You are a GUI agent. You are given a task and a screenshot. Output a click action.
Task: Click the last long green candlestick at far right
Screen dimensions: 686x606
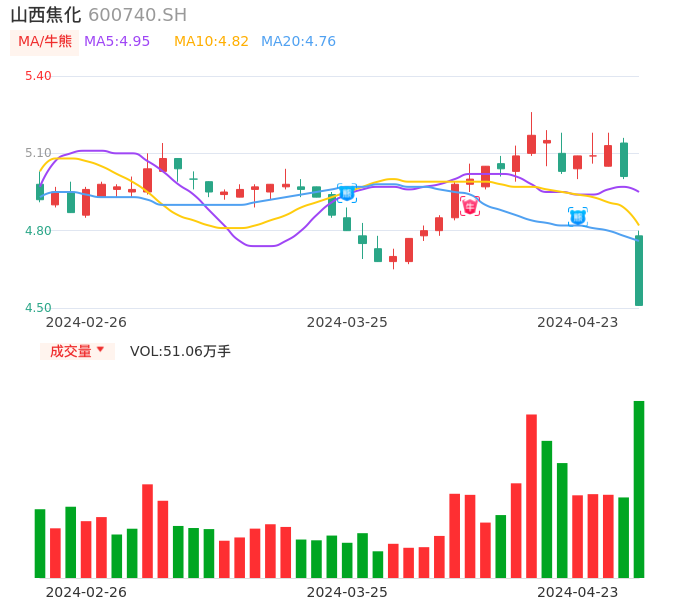[639, 270]
